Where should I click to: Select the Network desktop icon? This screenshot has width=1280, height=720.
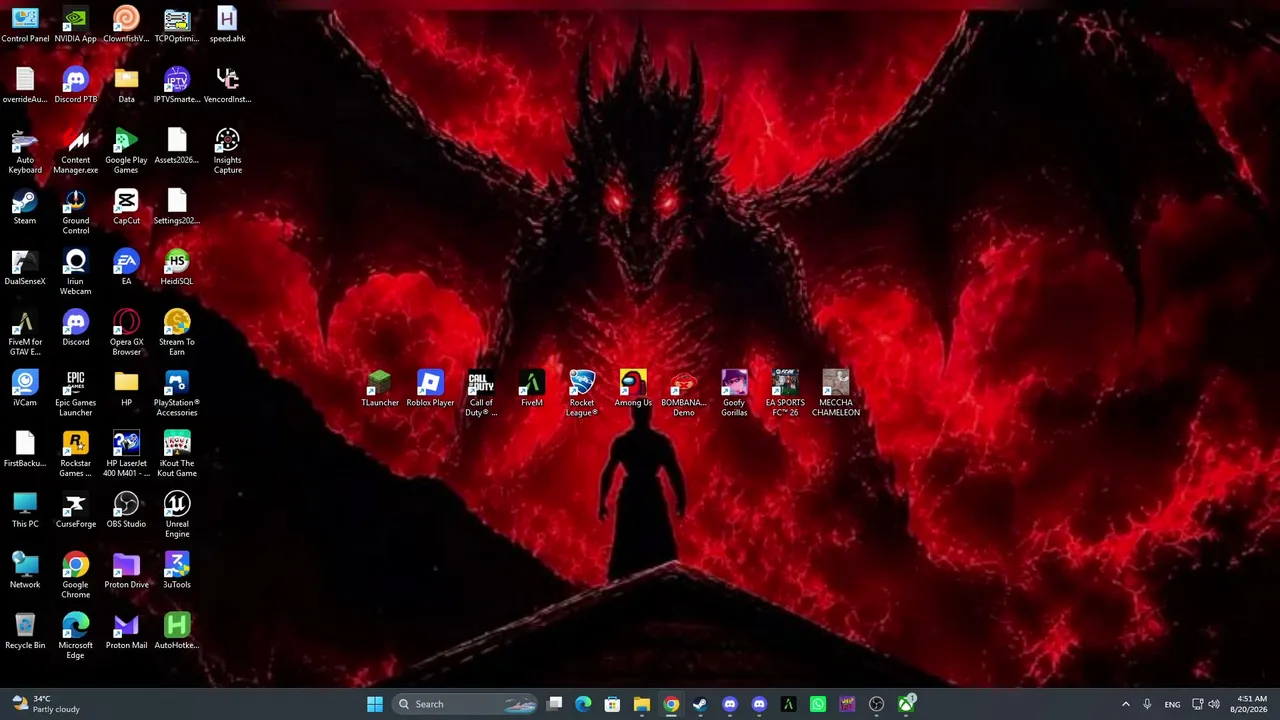coord(25,572)
